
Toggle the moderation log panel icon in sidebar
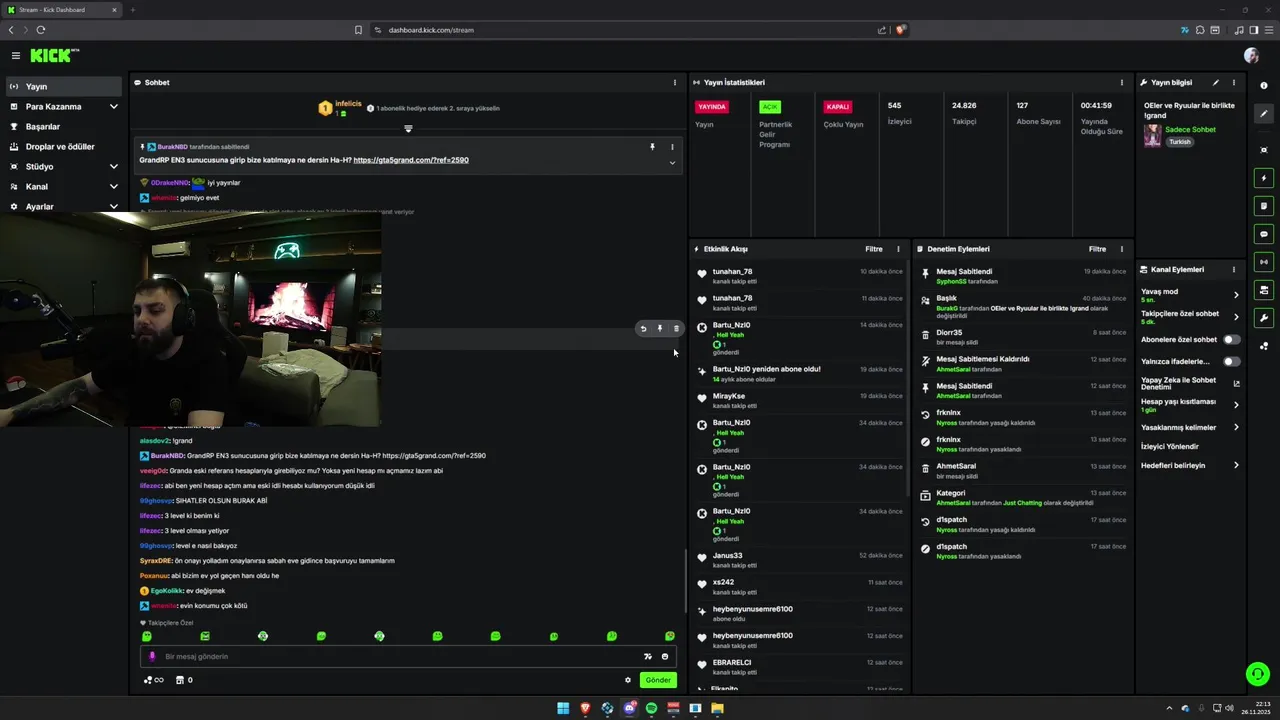1264,206
